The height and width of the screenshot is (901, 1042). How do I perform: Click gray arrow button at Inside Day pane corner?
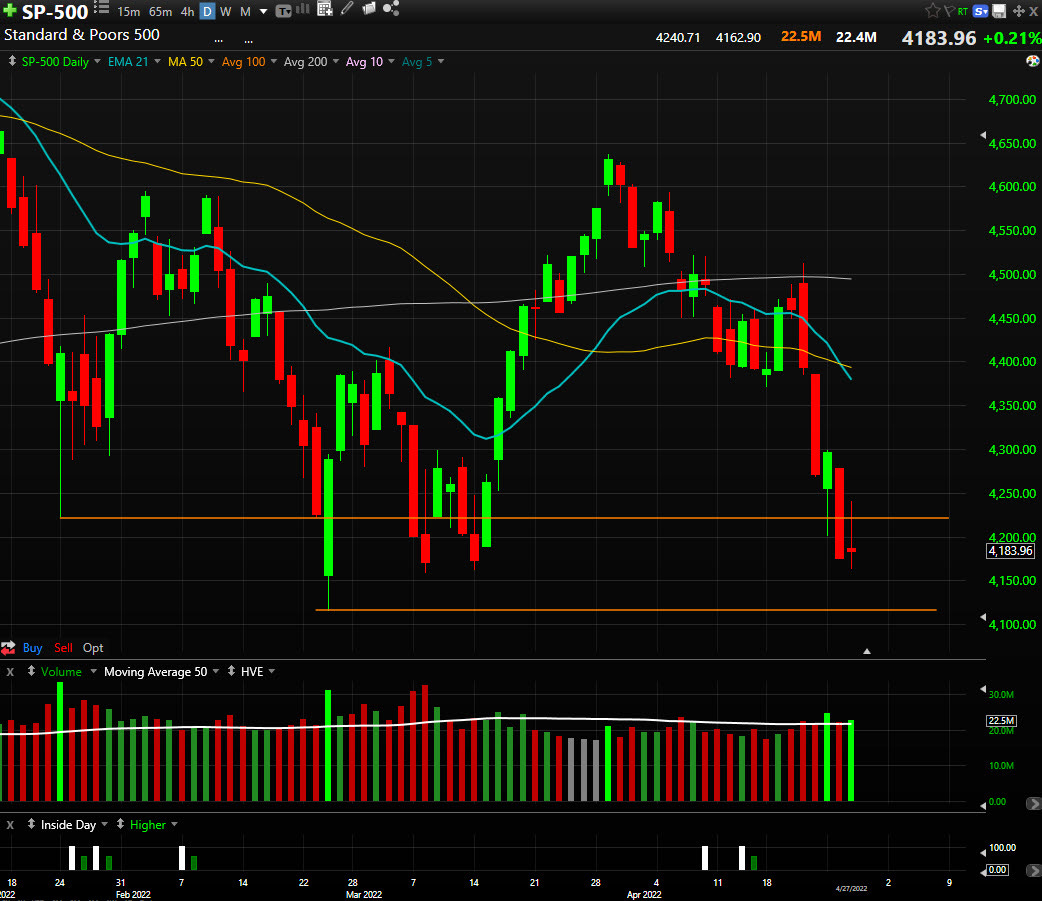(1033, 870)
